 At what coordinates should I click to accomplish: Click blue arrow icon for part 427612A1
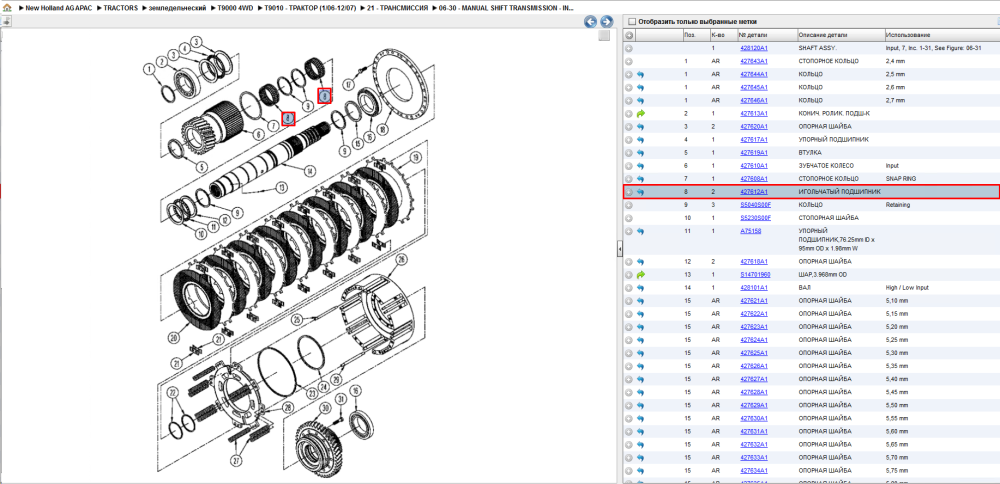tap(640, 192)
